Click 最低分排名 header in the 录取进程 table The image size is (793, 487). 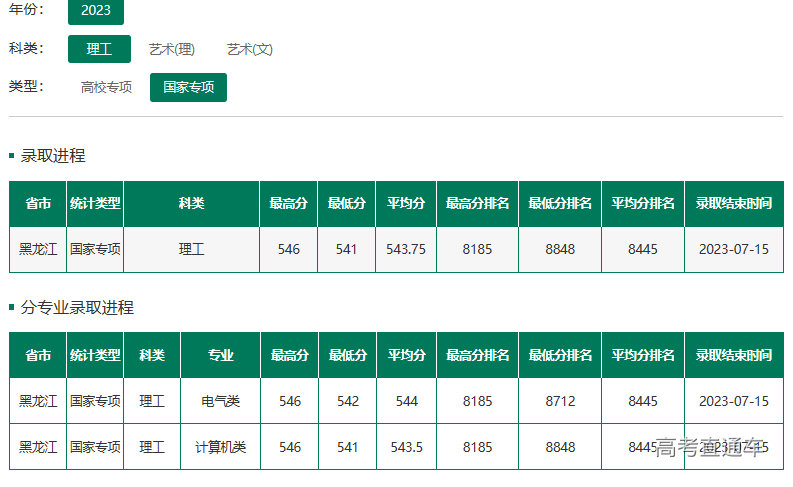click(x=560, y=203)
